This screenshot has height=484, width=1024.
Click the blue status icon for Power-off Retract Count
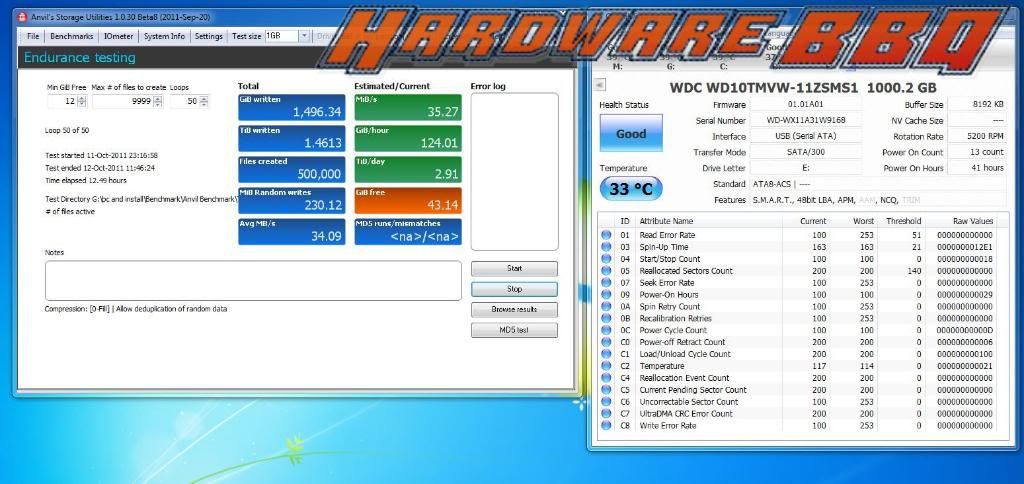pyautogui.click(x=606, y=342)
